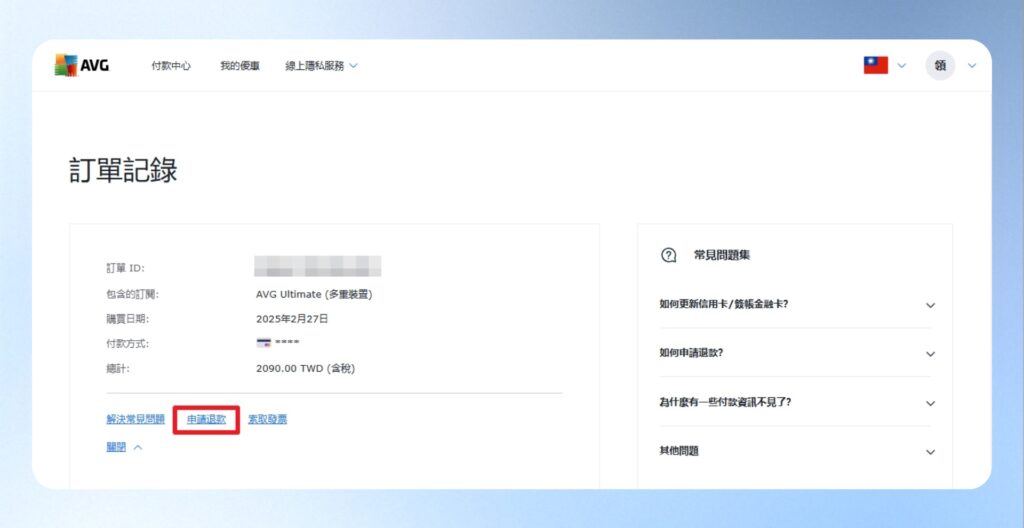
Task: Open the account dropdown chevron beside avatar
Action: 972,65
